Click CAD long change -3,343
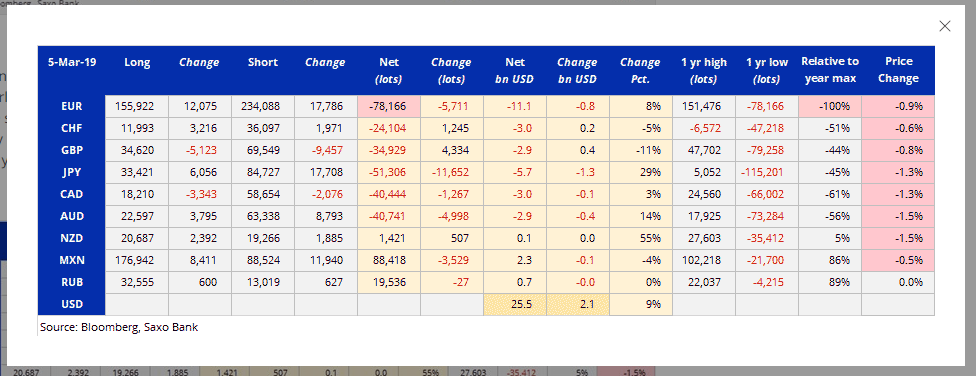976x376 pixels. 199,194
